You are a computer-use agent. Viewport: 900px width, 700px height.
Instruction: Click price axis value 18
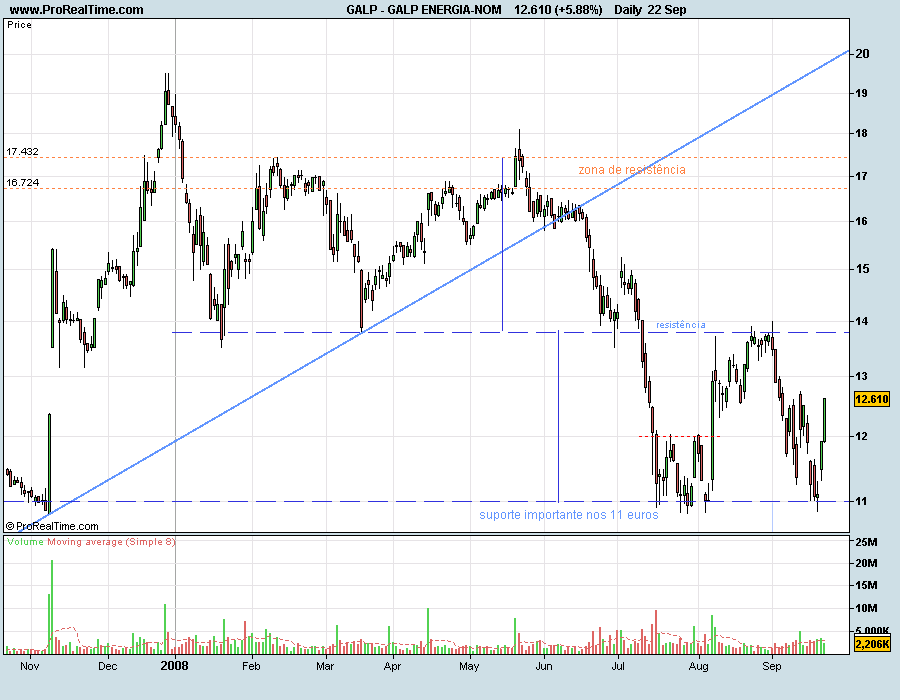[861, 133]
